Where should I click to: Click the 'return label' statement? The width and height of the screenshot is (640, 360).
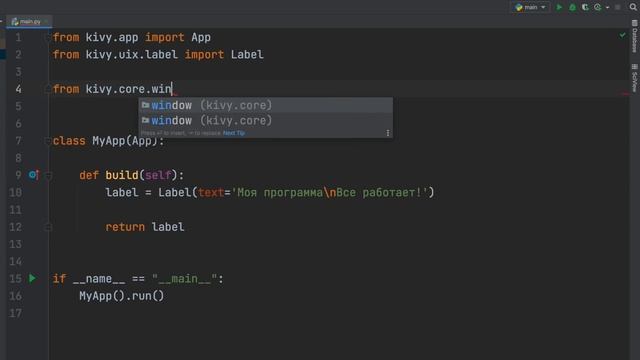click(x=145, y=227)
